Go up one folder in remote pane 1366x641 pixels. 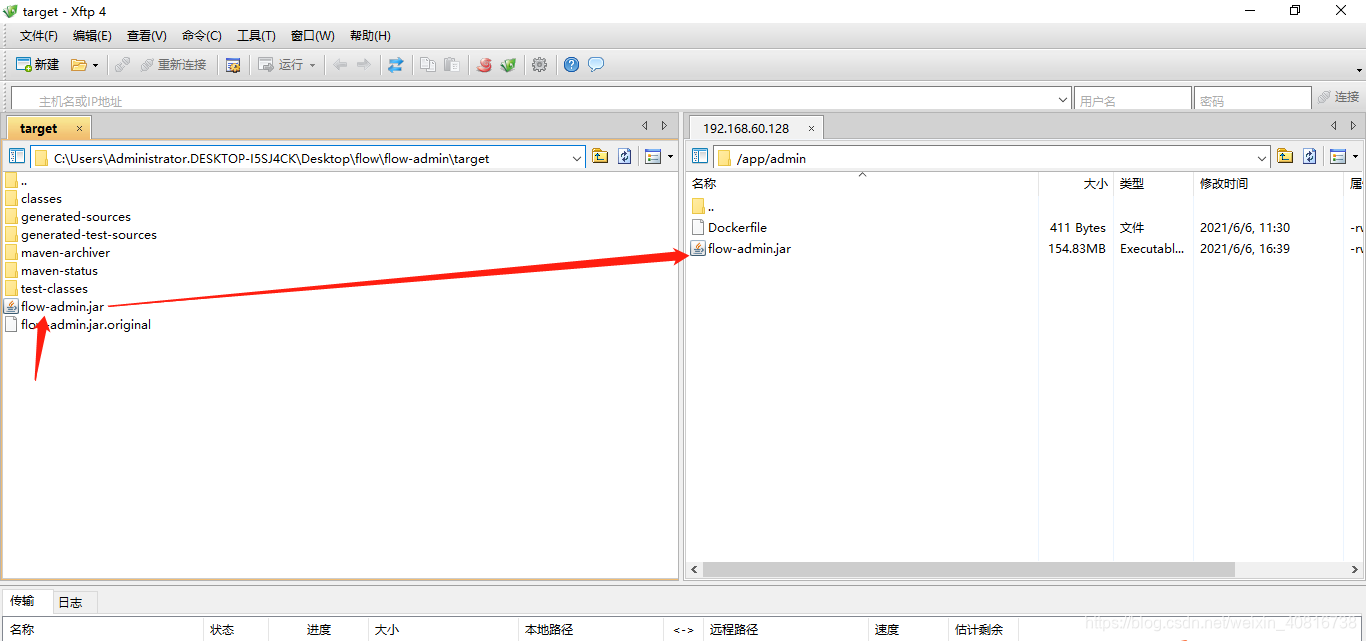[1285, 157]
